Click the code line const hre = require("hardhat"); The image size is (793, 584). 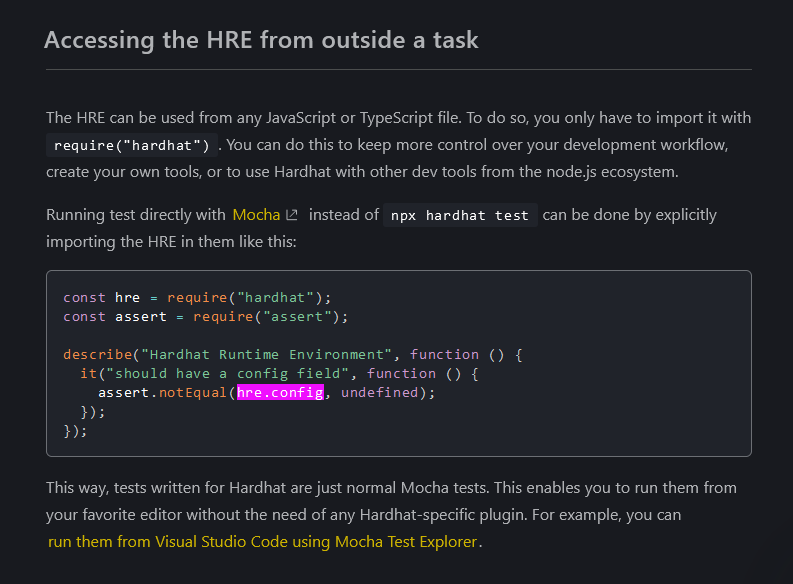point(197,297)
